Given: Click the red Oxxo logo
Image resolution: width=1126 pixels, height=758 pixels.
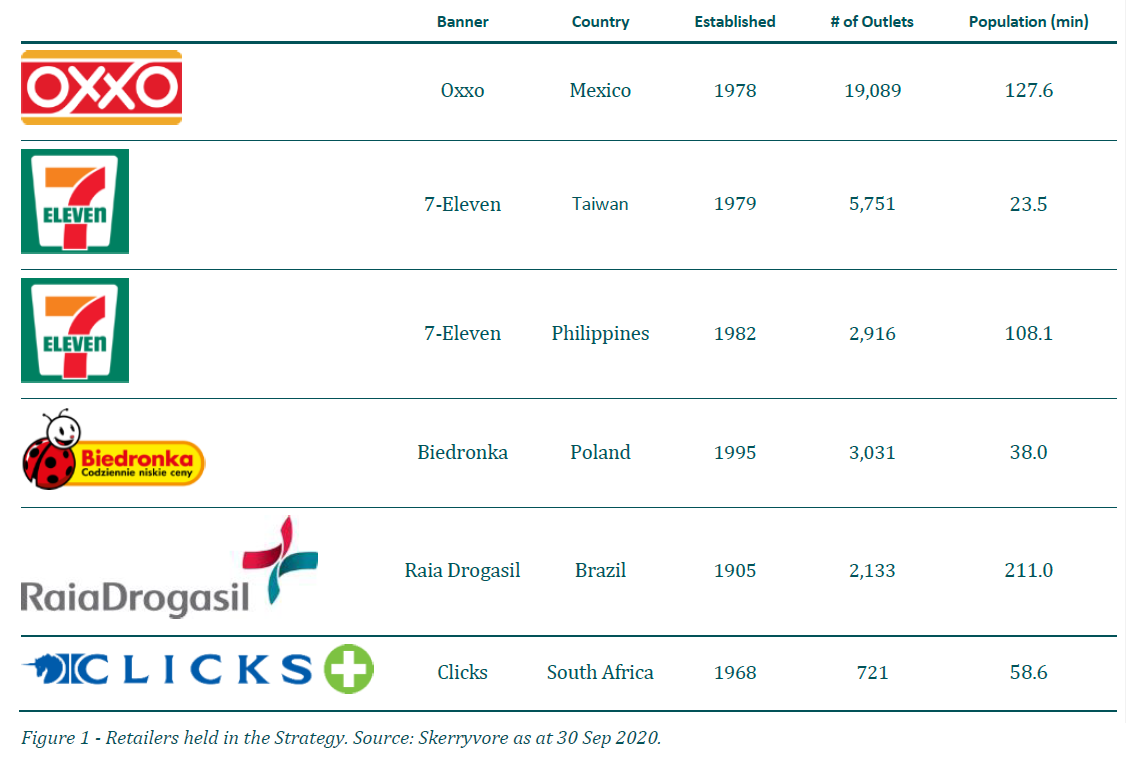Looking at the screenshot, I should [x=101, y=88].
